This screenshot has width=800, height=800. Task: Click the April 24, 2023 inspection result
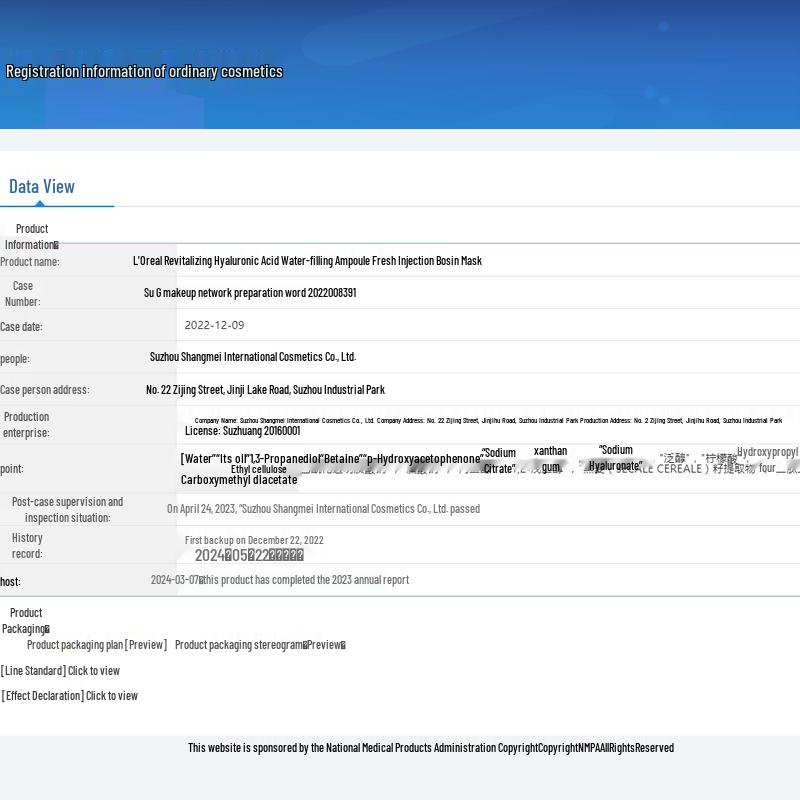[323, 509]
